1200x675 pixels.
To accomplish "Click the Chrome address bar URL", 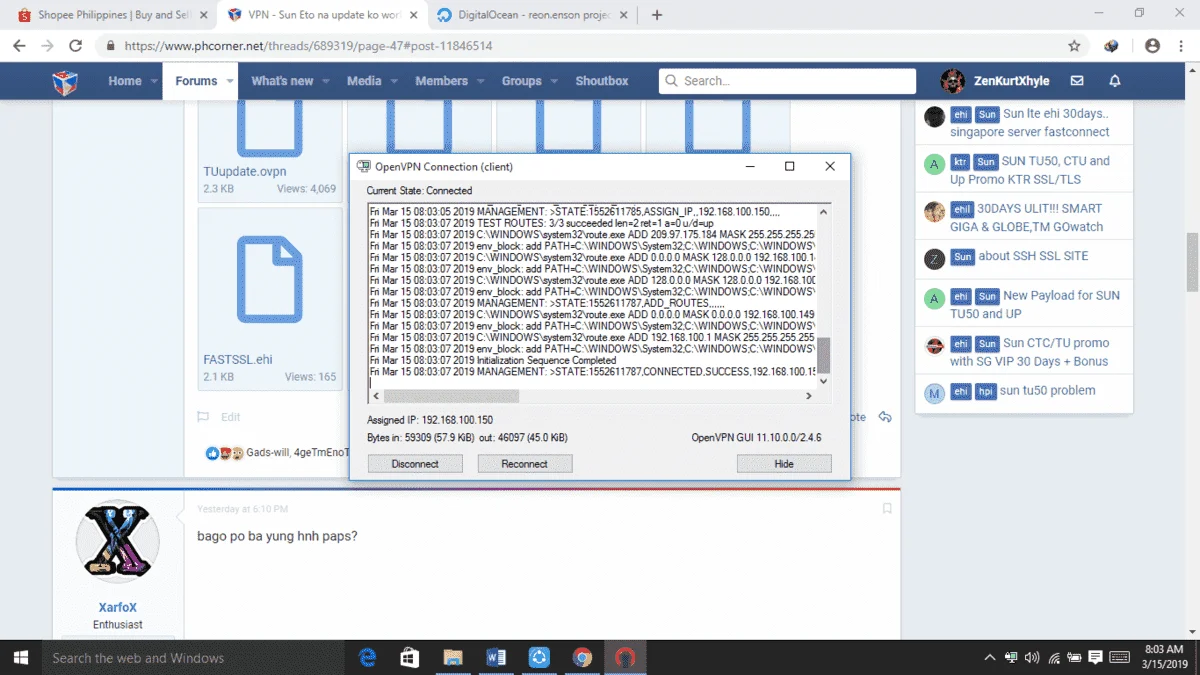I will point(308,46).
